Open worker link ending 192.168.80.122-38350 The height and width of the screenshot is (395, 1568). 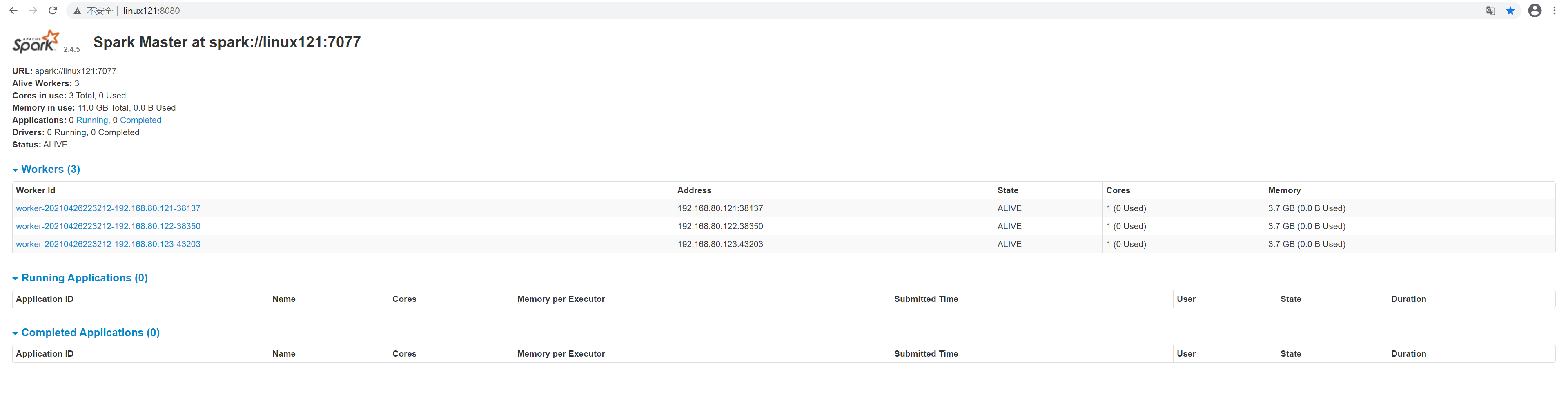[x=108, y=226]
